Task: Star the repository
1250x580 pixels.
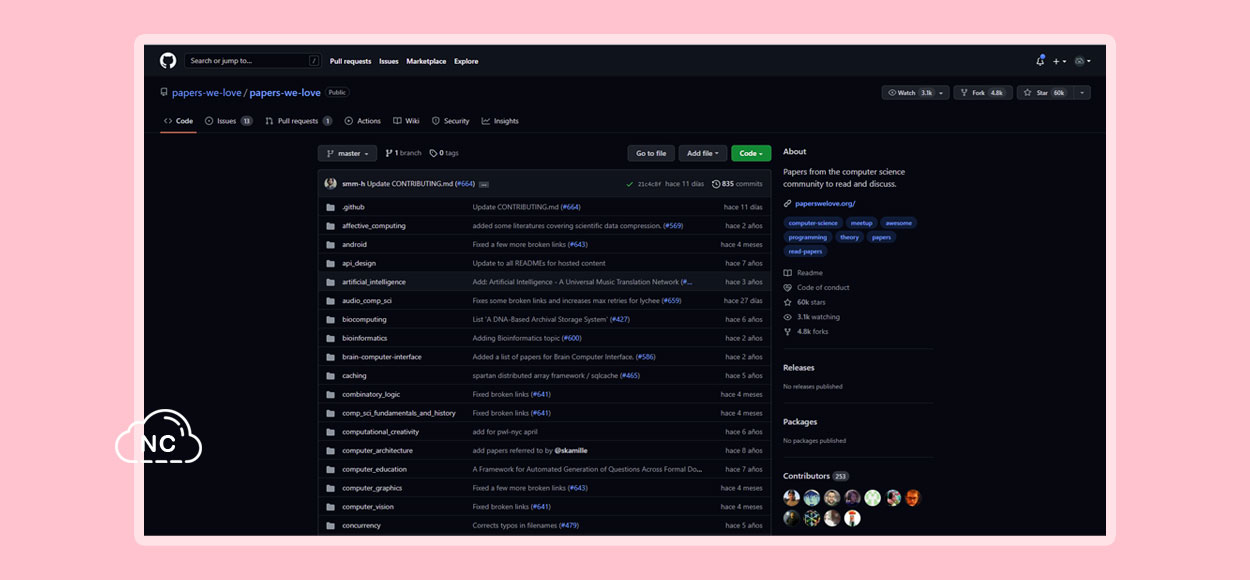Action: click(1046, 93)
